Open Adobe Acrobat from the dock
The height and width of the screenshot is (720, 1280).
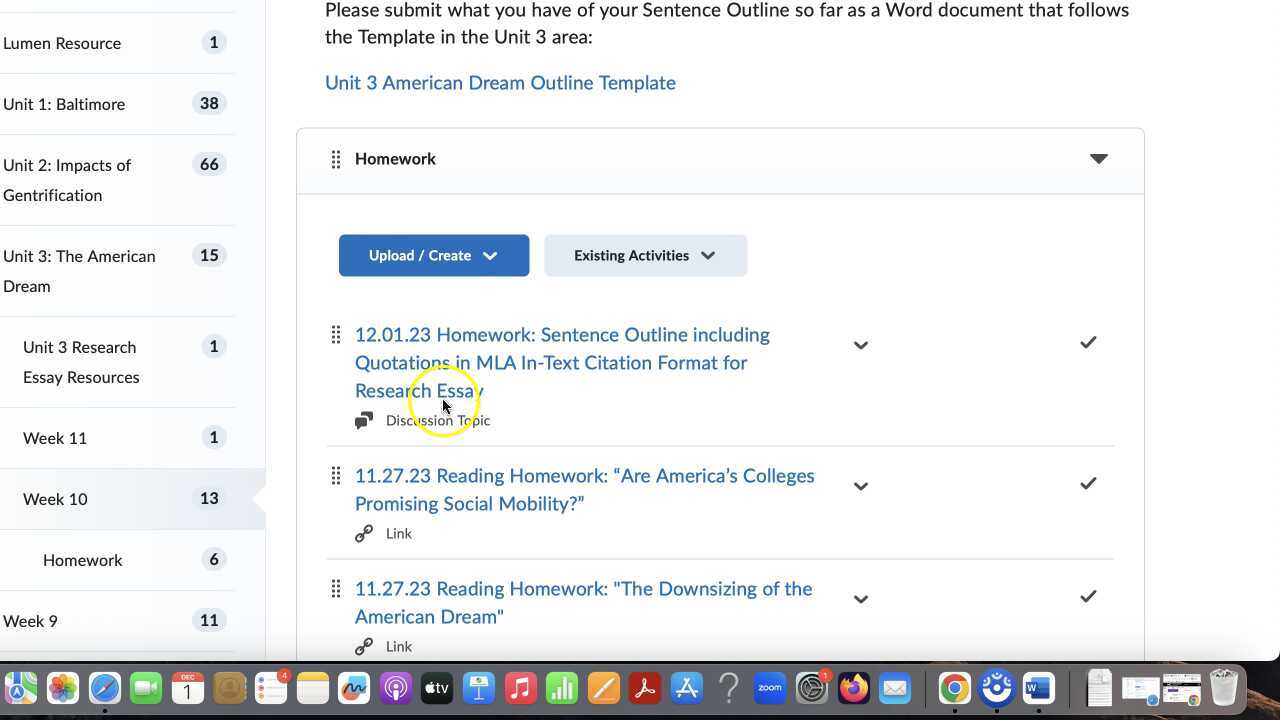[x=645, y=688]
